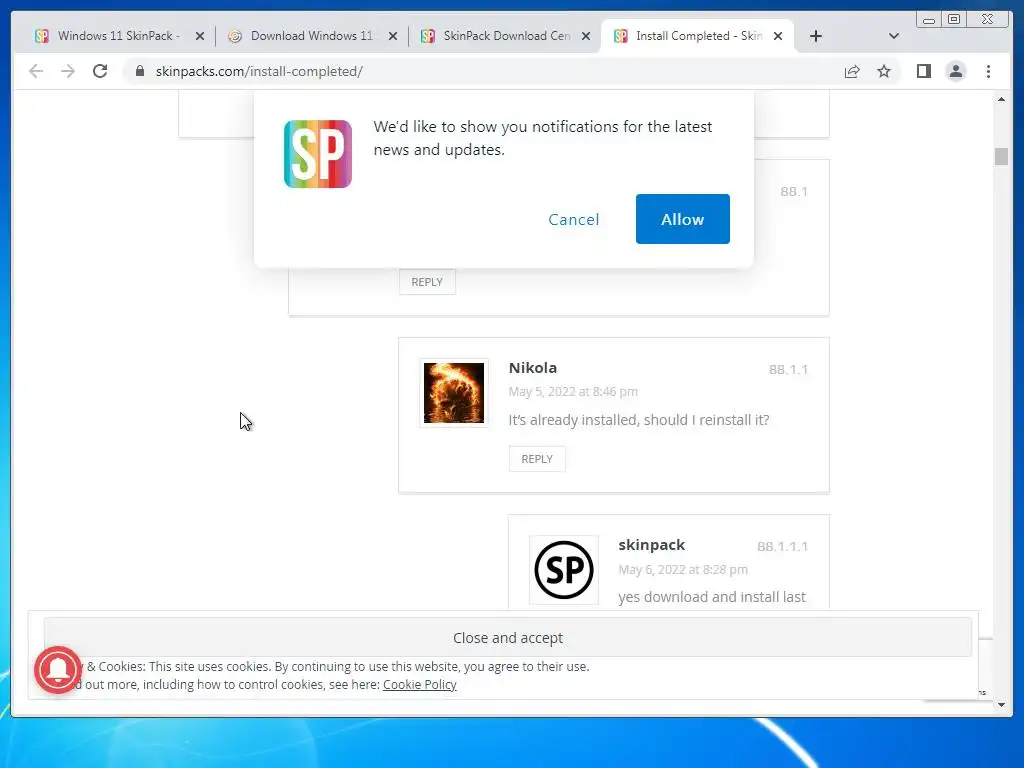Click Cancel on the notification prompt
This screenshot has width=1024, height=768.
pos(573,219)
